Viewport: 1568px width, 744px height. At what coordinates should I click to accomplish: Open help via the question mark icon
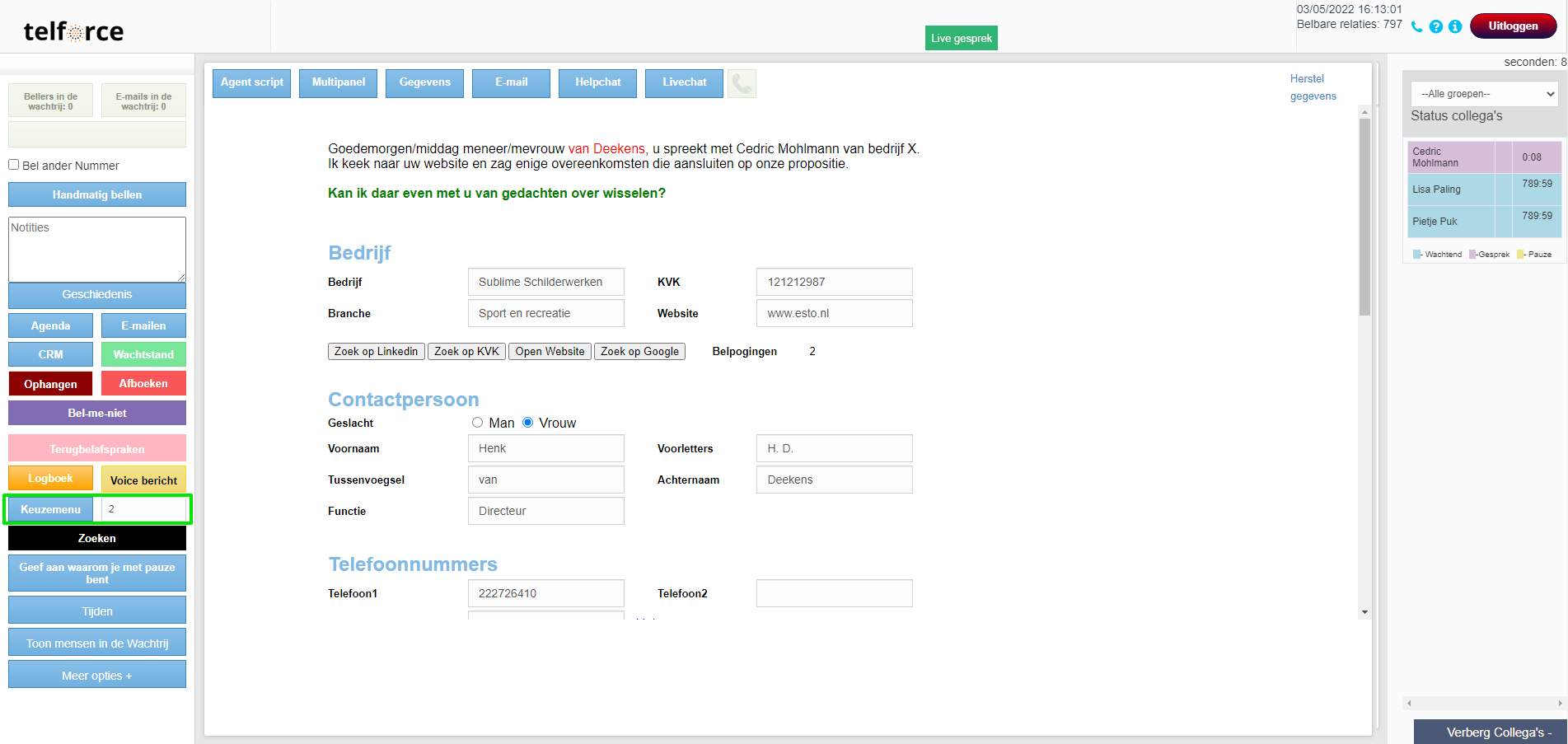[1436, 26]
